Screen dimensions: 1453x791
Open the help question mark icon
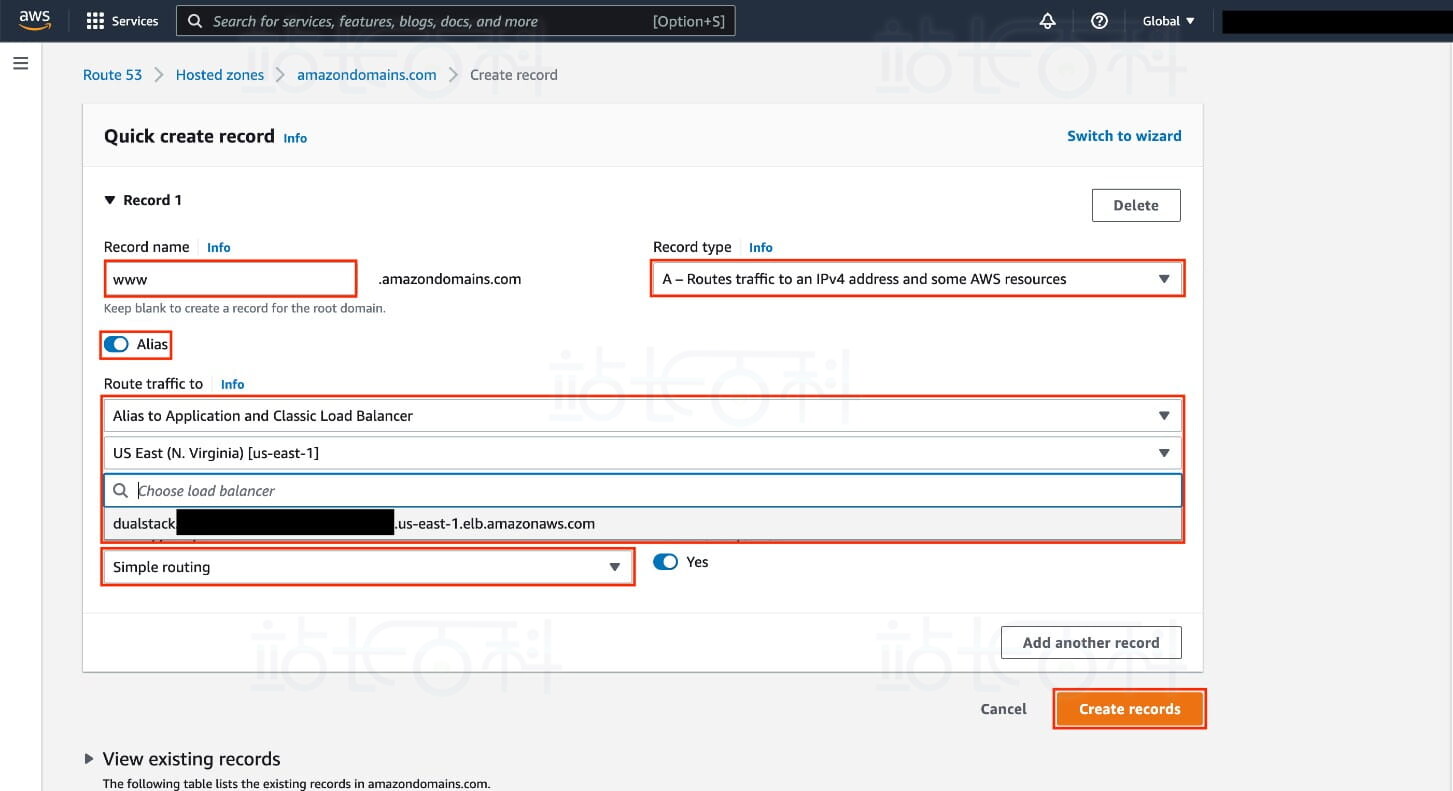[x=1099, y=21]
